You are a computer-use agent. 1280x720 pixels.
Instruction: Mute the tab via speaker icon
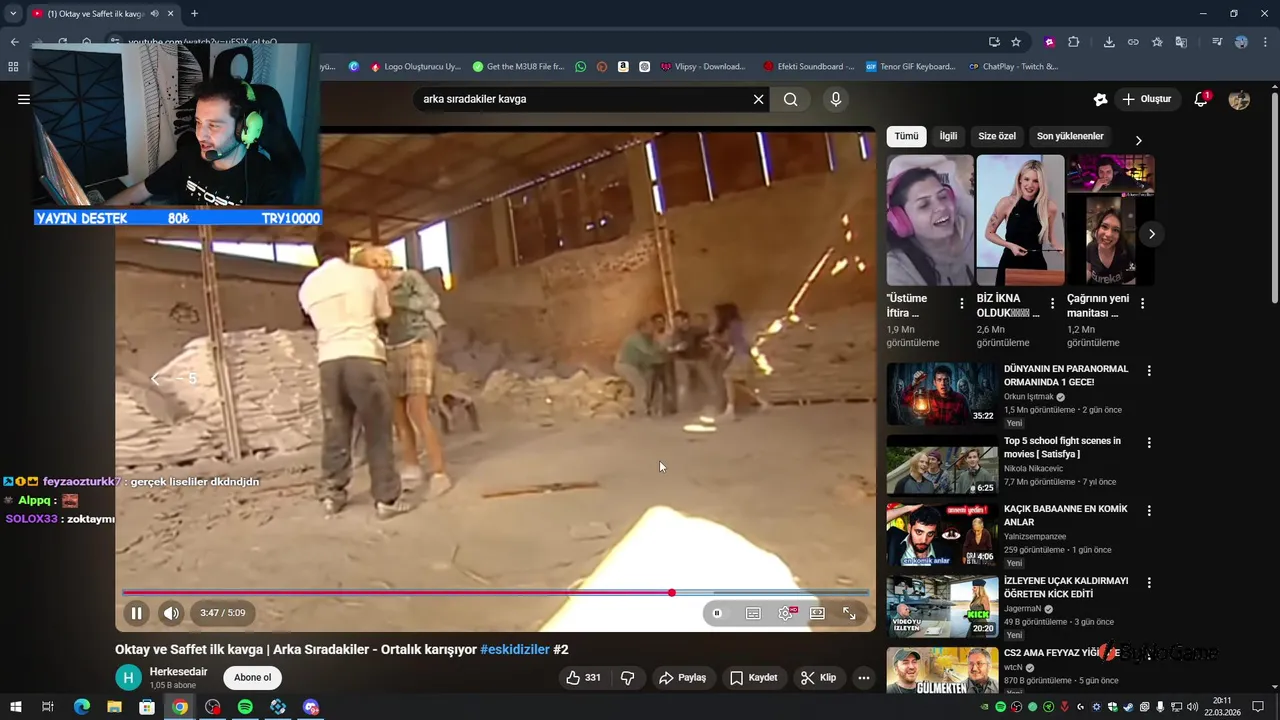(x=154, y=14)
